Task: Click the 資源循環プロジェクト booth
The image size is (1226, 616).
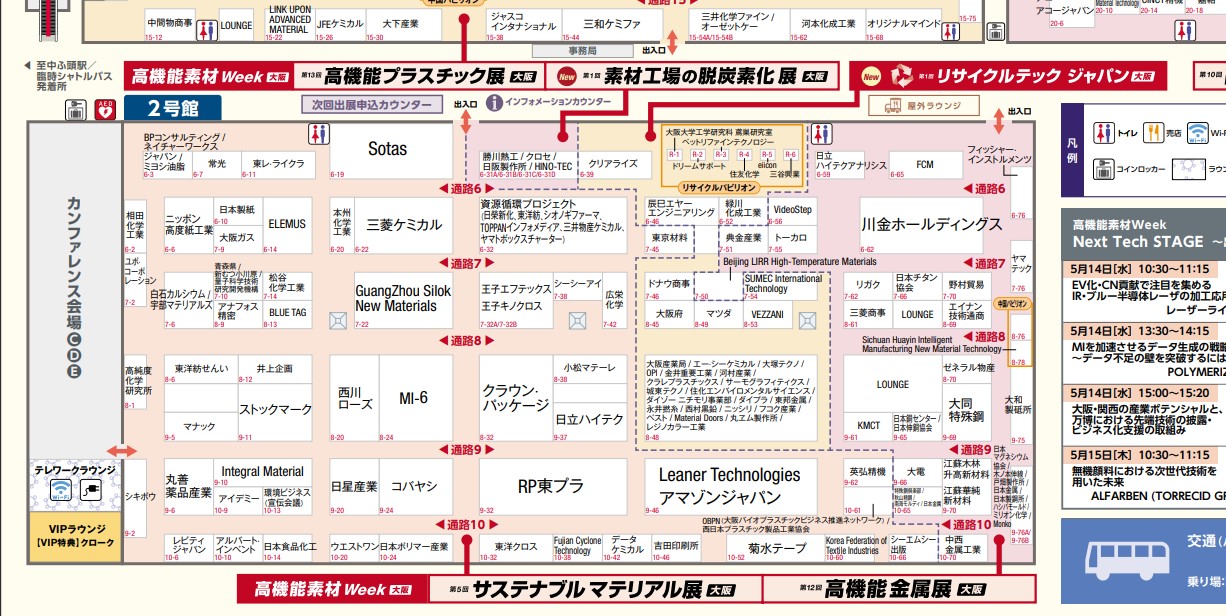Action: [554, 224]
